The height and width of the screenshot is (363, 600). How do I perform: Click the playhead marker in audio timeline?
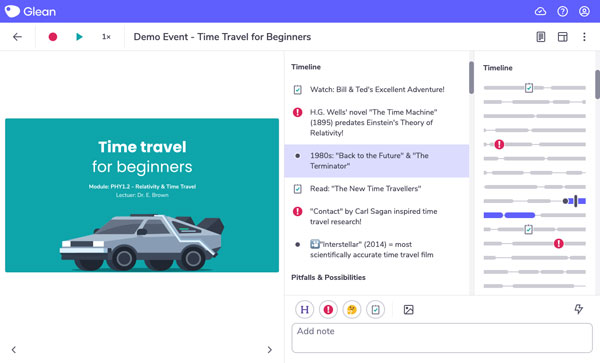(x=575, y=201)
